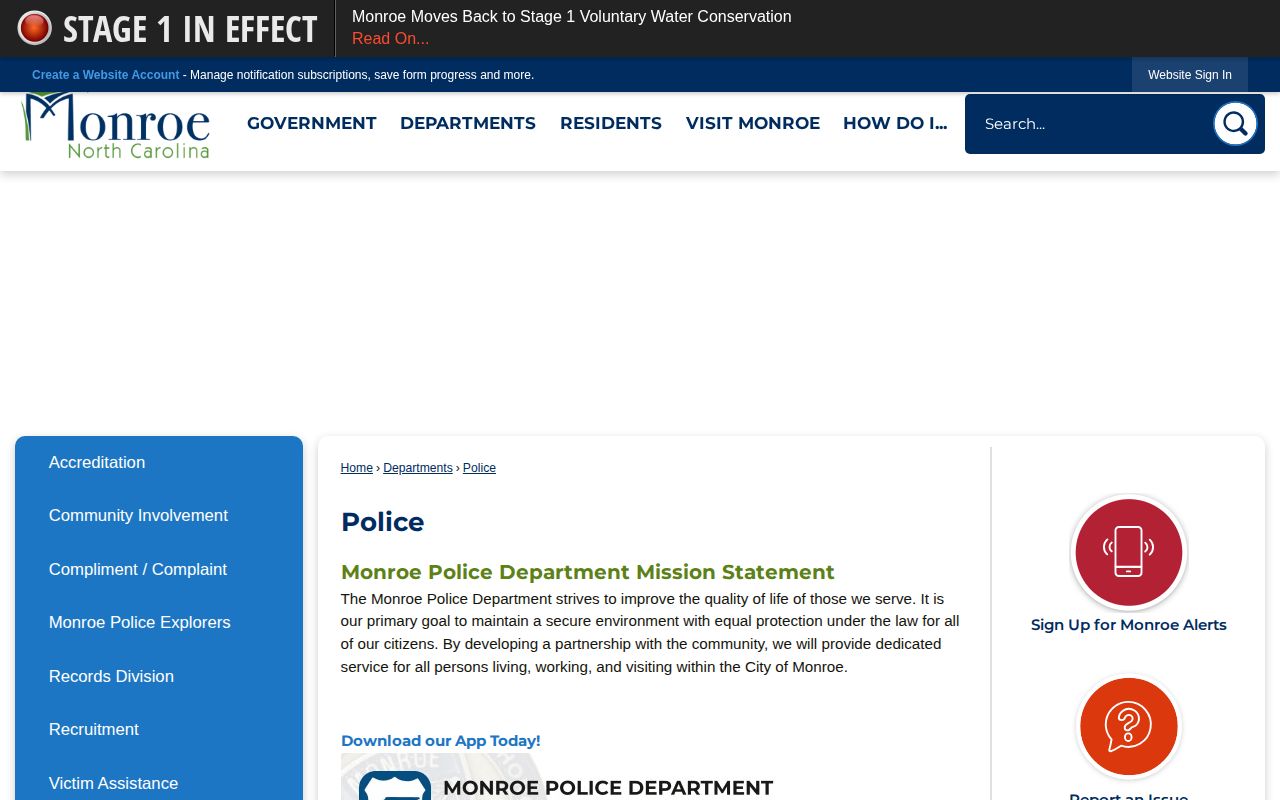
Task: Click the Departments breadcrumb link
Action: pos(418,468)
